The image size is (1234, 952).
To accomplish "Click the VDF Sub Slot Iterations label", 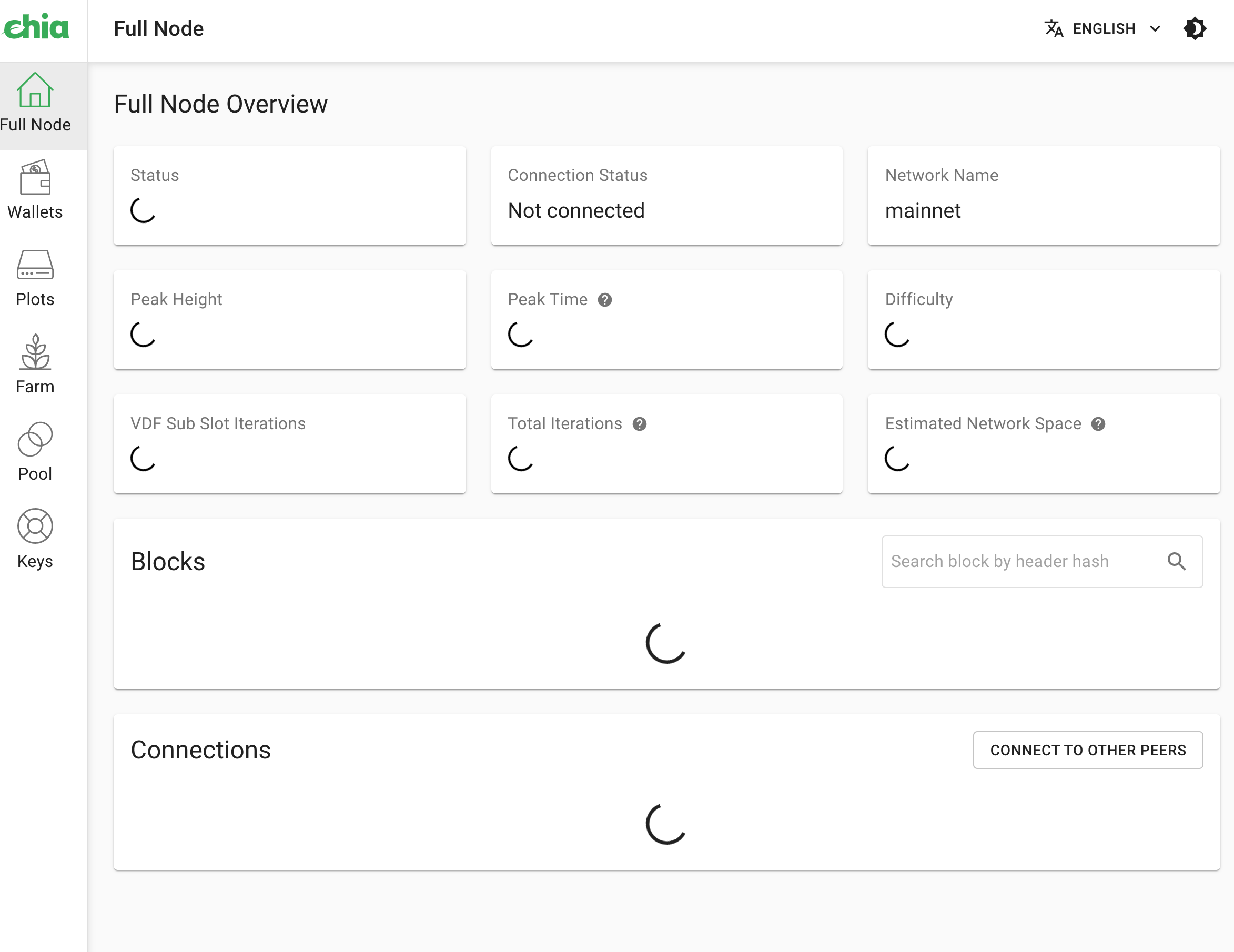I will pyautogui.click(x=218, y=424).
